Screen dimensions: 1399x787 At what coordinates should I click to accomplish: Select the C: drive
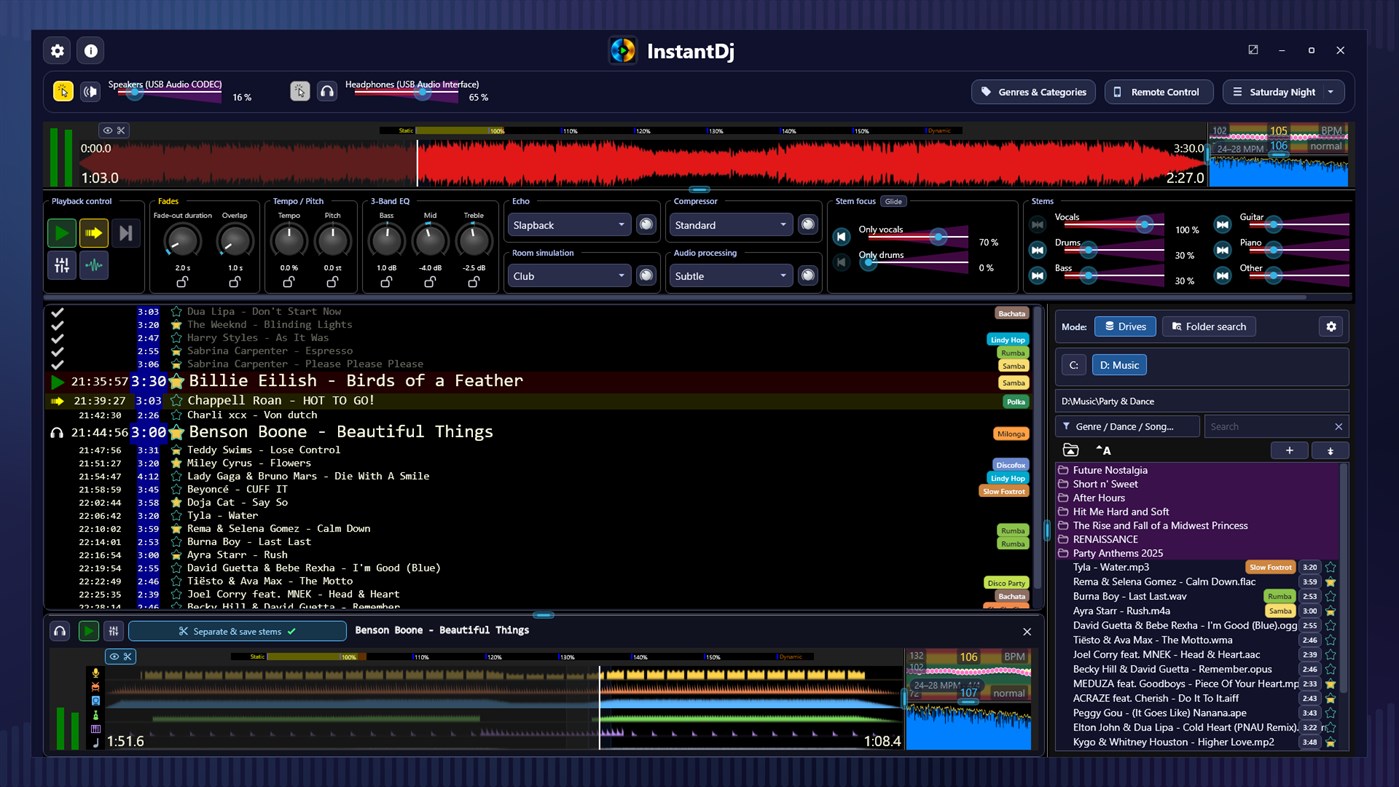[1073, 365]
